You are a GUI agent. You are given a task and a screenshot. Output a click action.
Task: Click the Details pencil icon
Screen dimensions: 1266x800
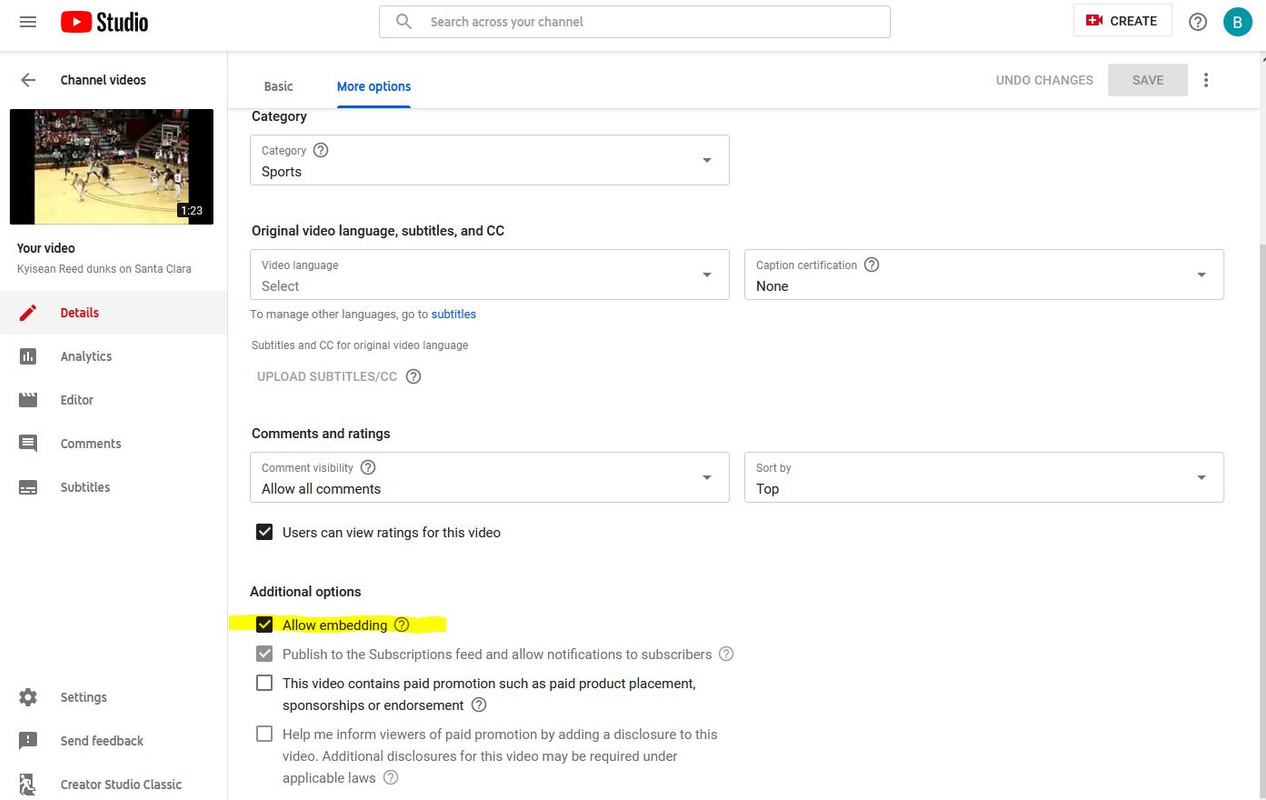[x=28, y=313]
